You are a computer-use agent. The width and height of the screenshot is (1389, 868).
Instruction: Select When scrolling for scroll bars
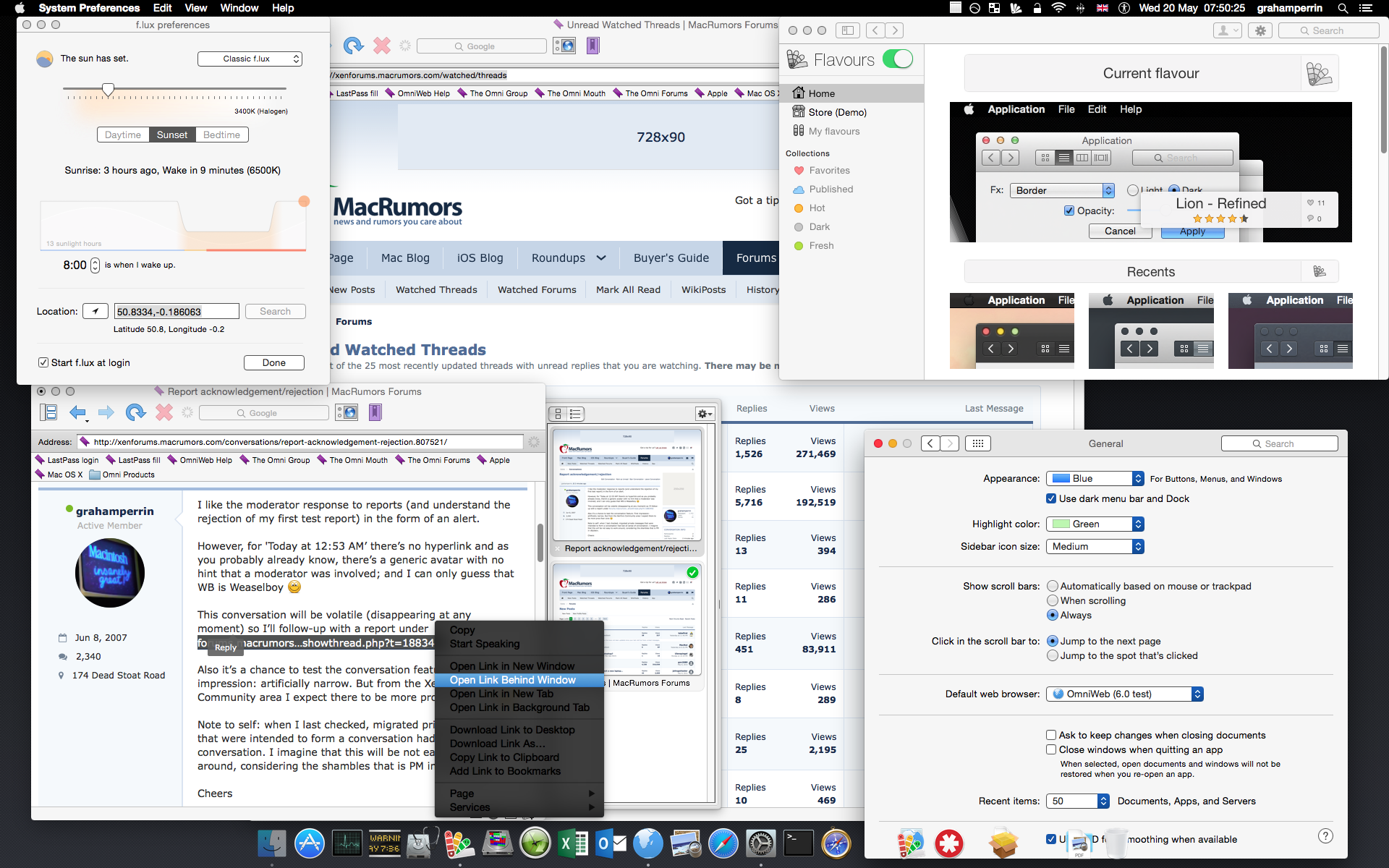pos(1053,600)
